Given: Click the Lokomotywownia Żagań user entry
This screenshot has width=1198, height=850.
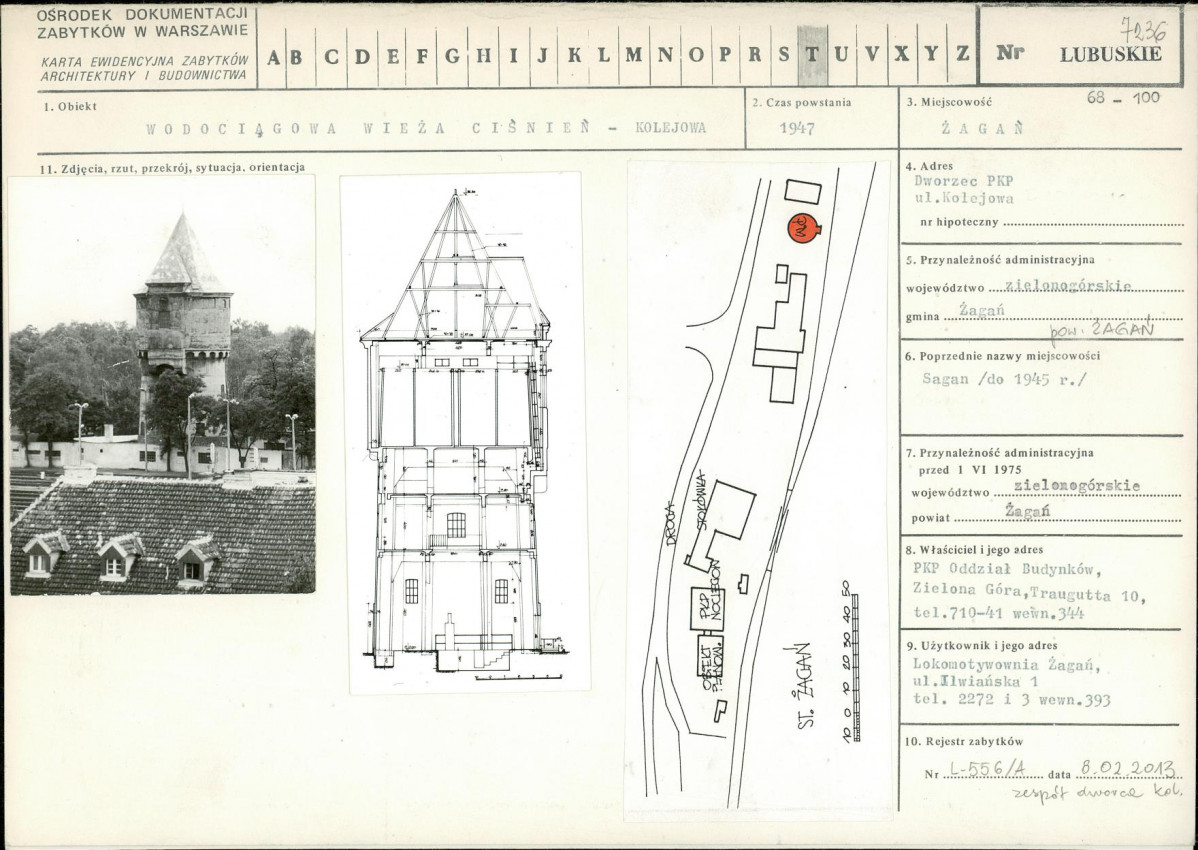Looking at the screenshot, I should 1006,666.
